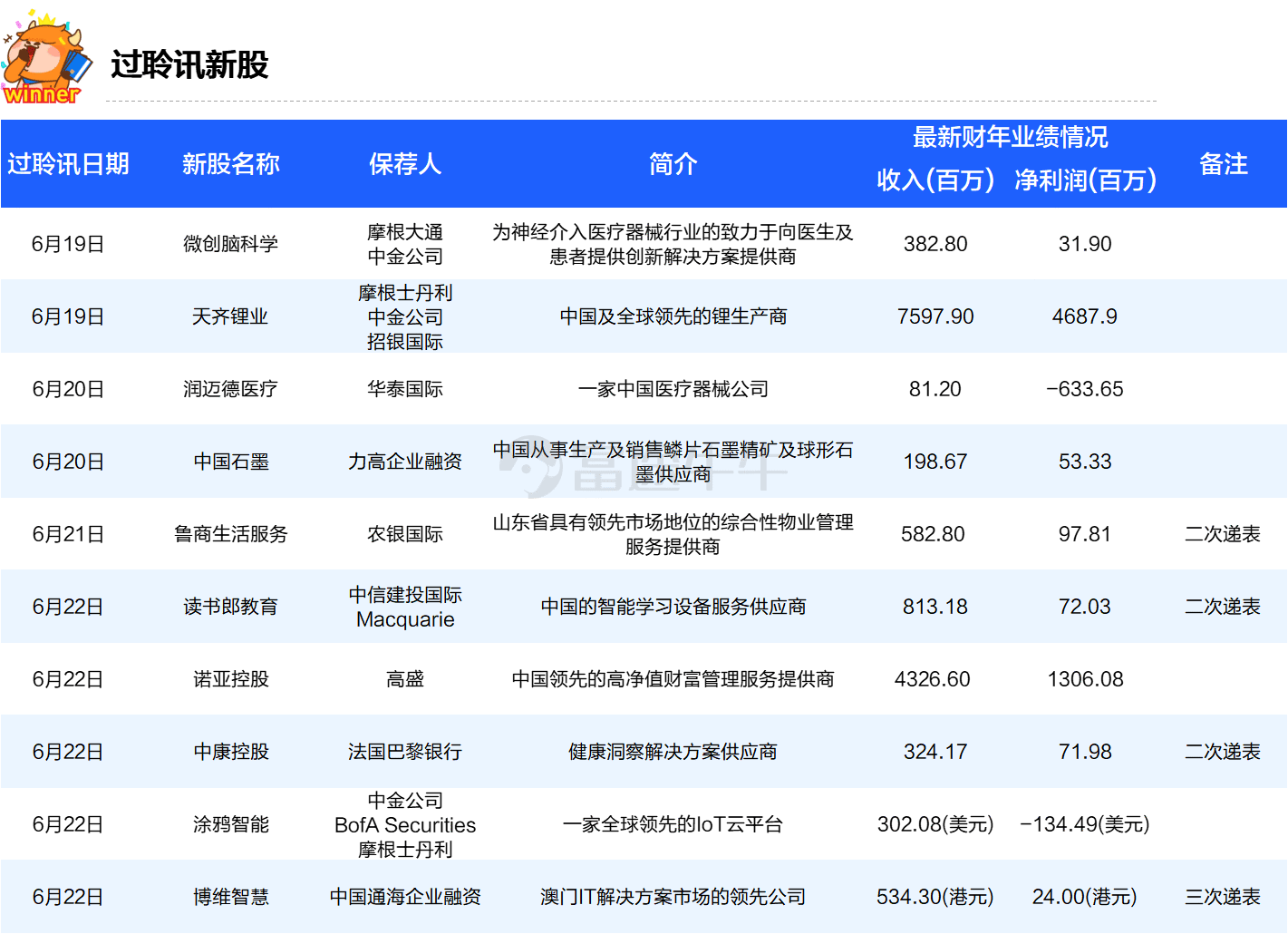1288x934 pixels.
Task: Click the stock name 鲁商生活服务
Action: 230,534
